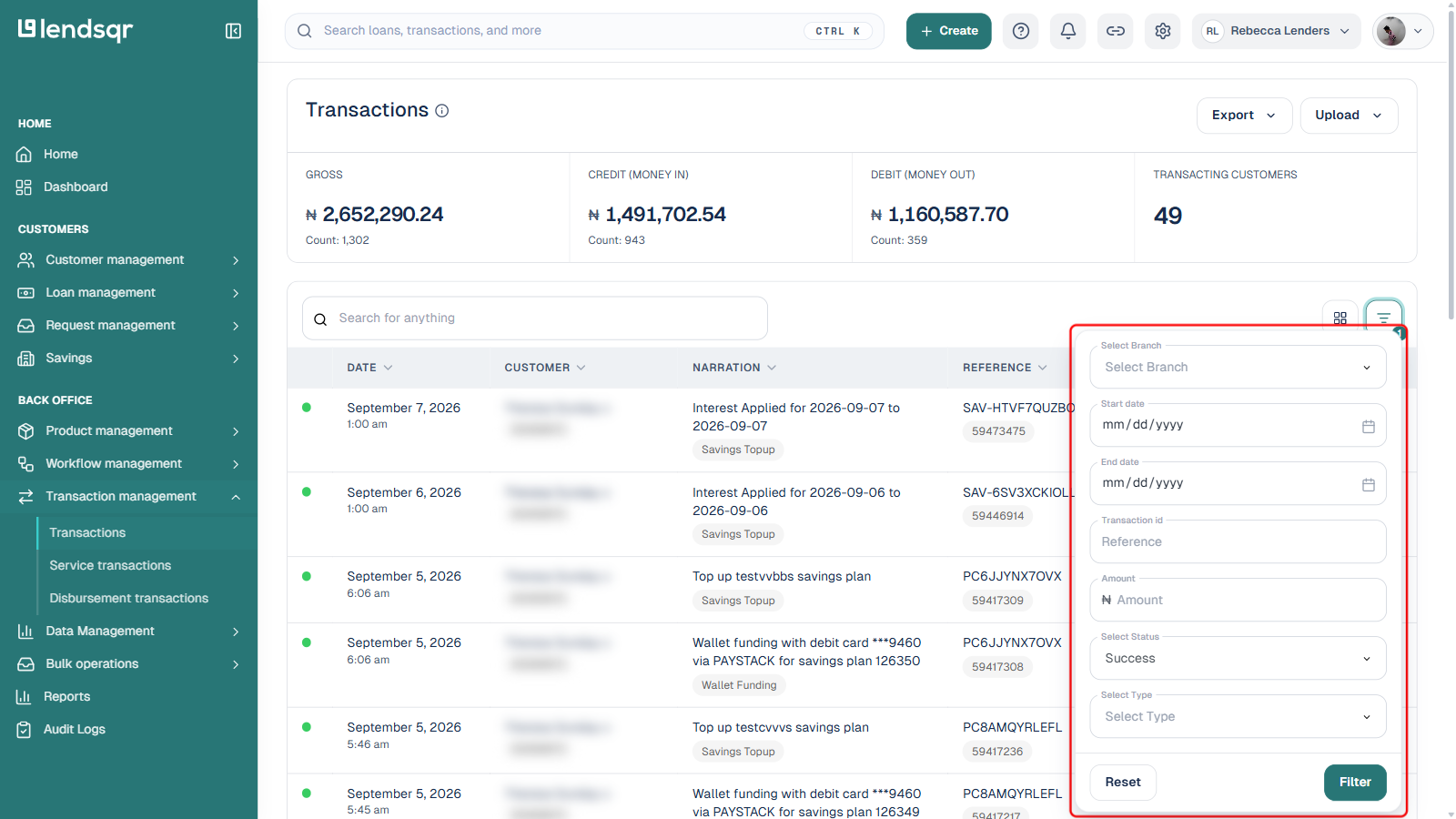The image size is (1456, 819).
Task: Open the Export dropdown
Action: pos(1244,116)
